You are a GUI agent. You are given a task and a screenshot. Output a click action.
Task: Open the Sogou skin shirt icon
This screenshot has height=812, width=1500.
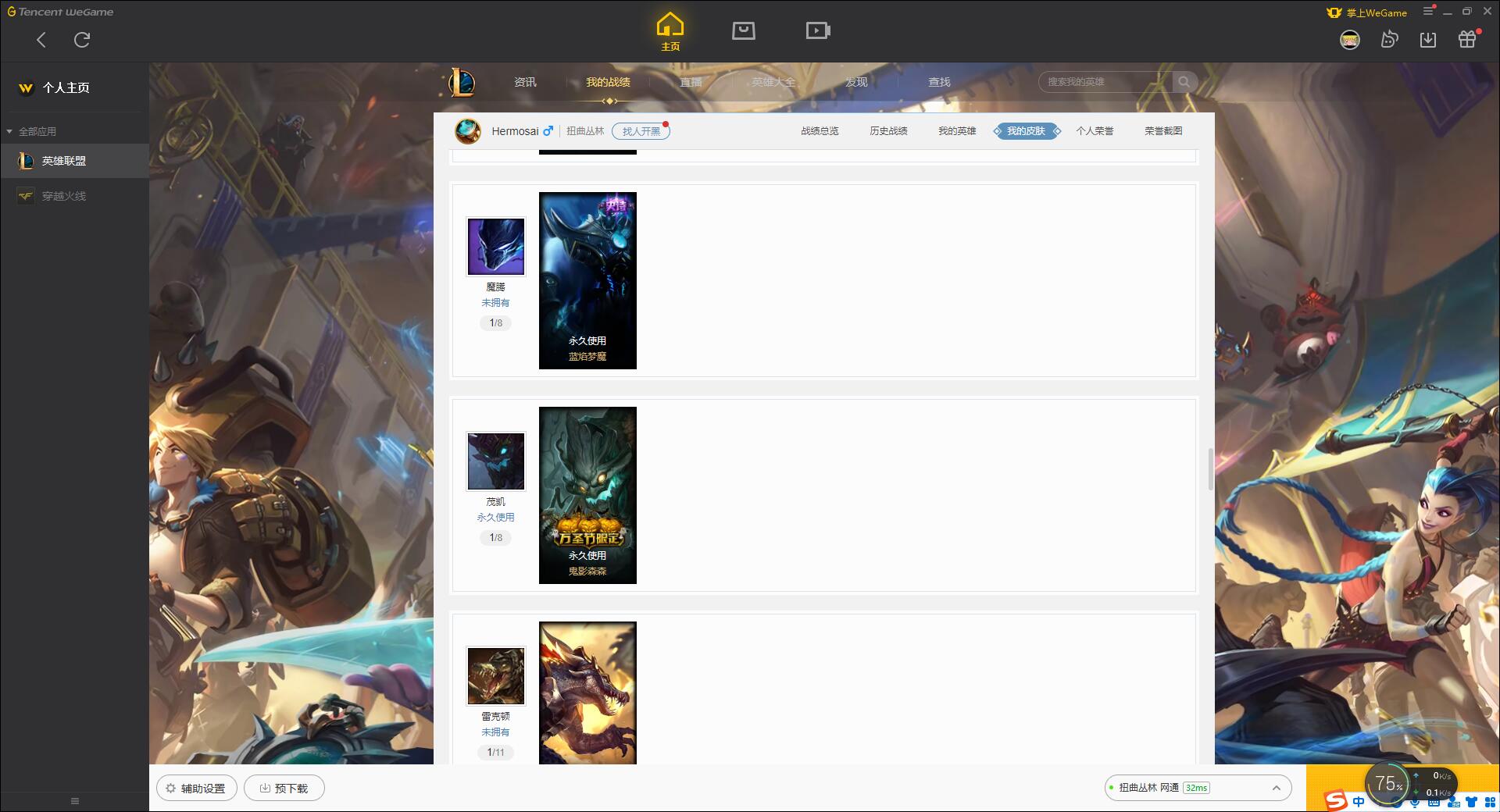pyautogui.click(x=1471, y=803)
